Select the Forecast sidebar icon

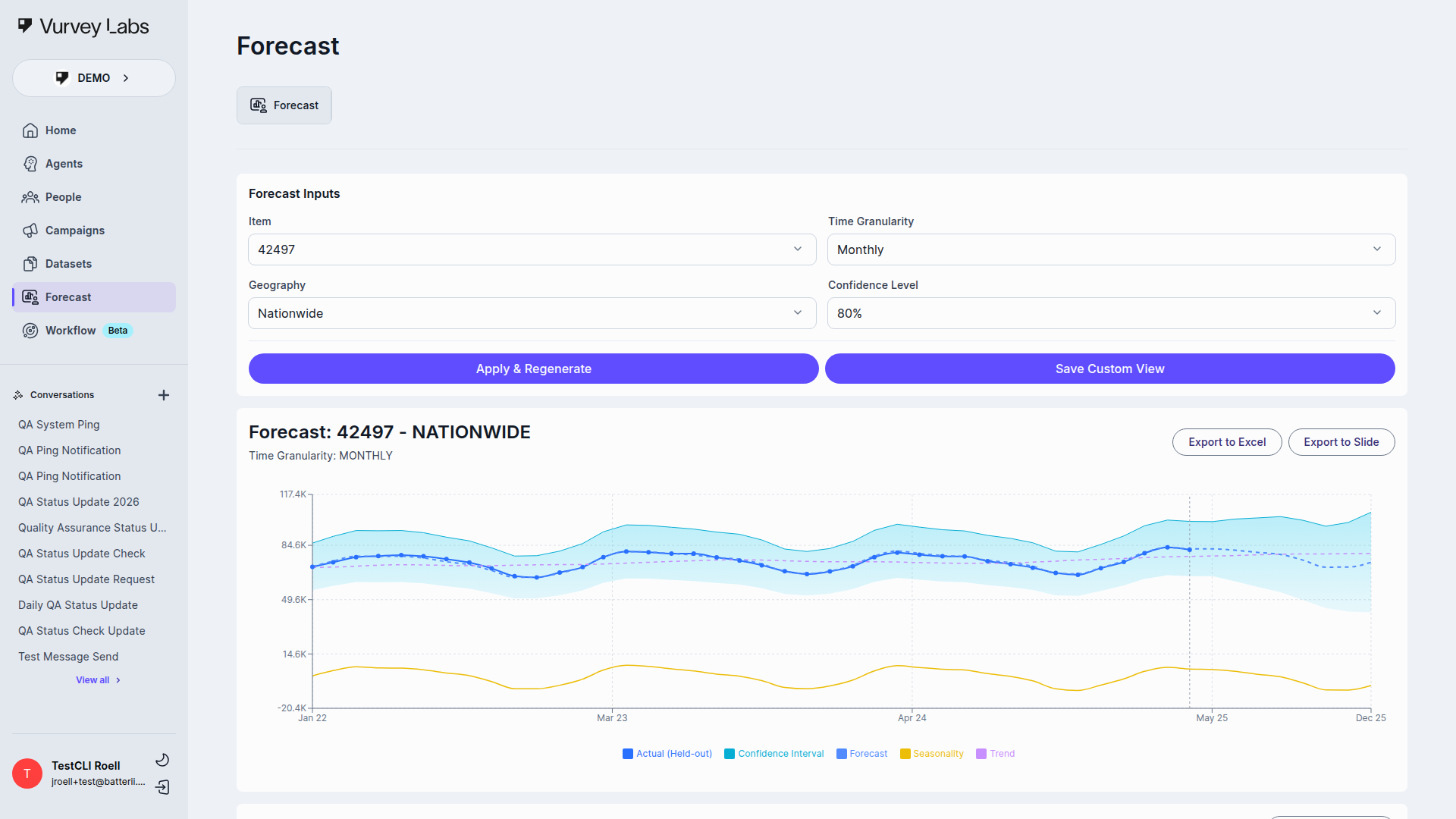click(x=30, y=297)
